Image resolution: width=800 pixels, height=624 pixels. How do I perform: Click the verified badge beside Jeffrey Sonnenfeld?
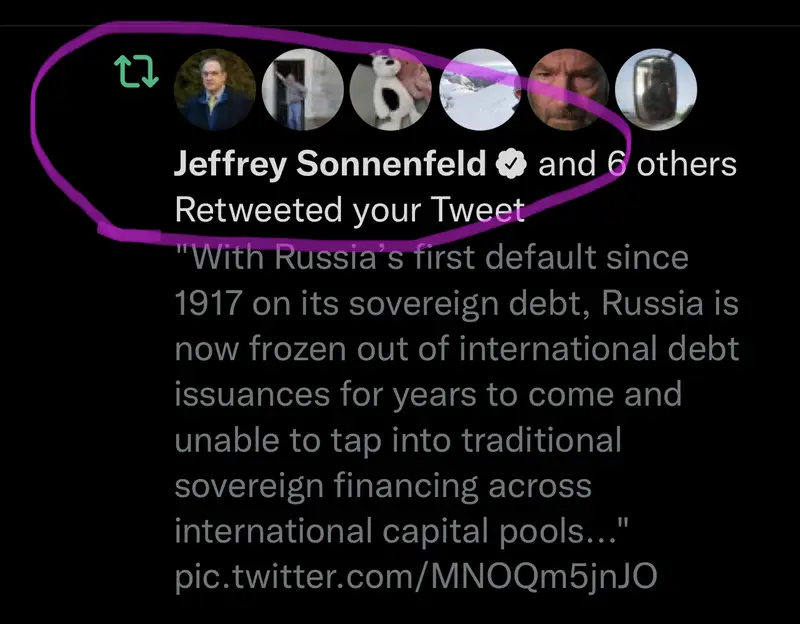coord(513,164)
